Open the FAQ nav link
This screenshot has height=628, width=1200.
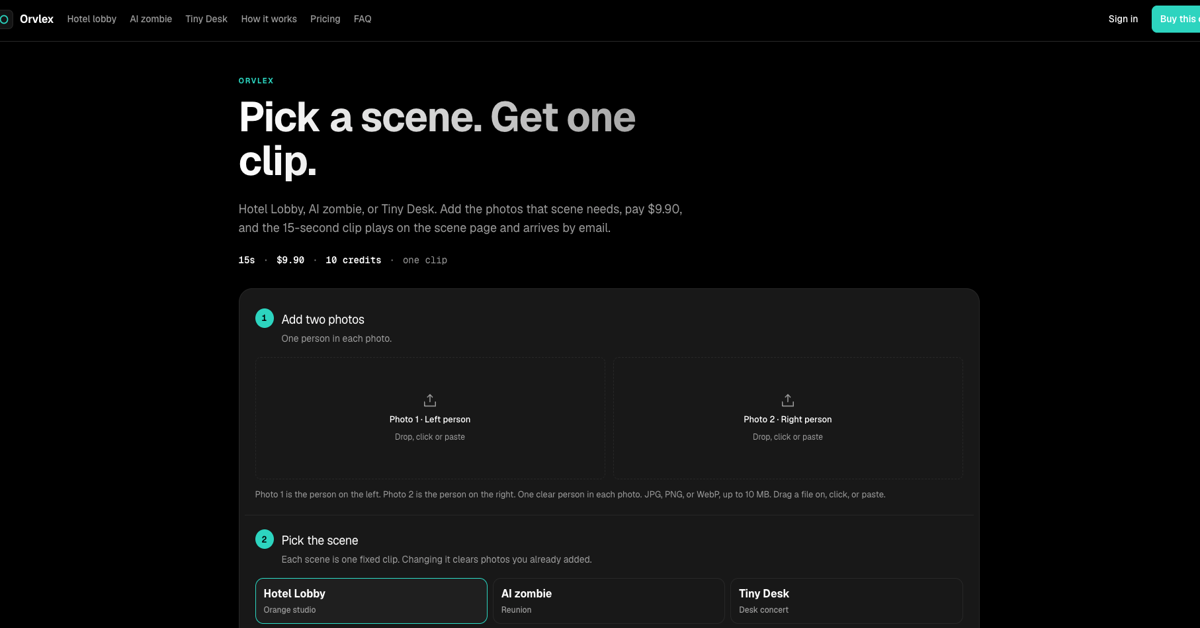click(363, 19)
